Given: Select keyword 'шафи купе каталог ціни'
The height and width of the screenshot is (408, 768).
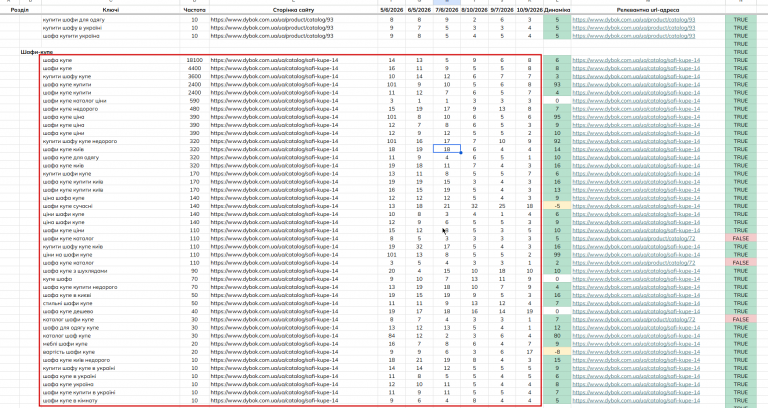Looking at the screenshot, I should pos(74,101).
